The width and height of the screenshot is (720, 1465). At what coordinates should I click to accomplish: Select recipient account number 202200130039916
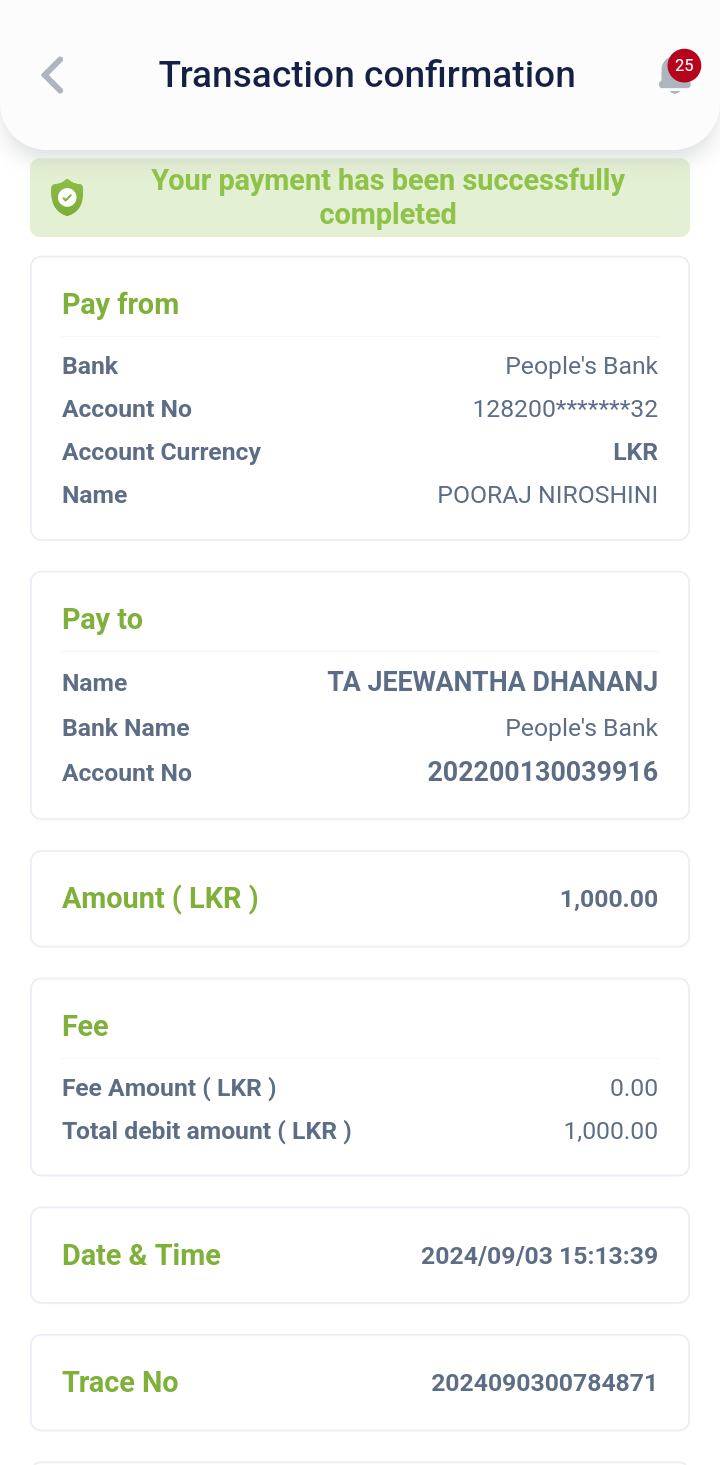coord(542,772)
